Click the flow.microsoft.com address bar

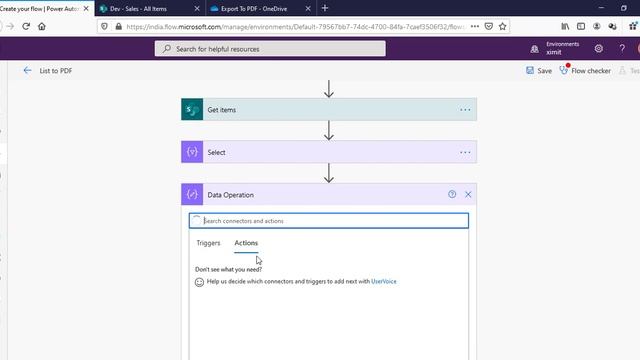click(295, 27)
